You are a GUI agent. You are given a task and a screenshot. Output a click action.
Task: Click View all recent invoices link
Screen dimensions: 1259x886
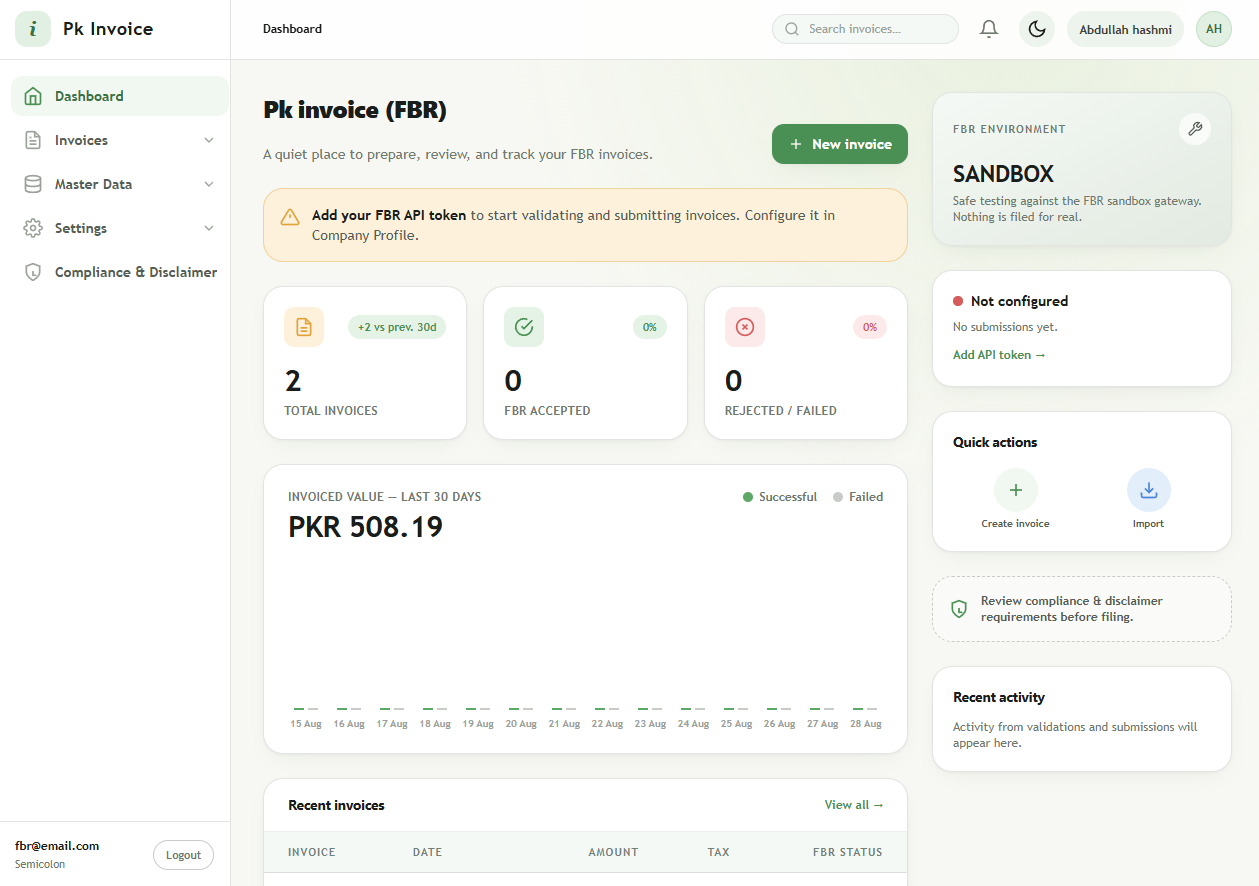pyautogui.click(x=854, y=805)
